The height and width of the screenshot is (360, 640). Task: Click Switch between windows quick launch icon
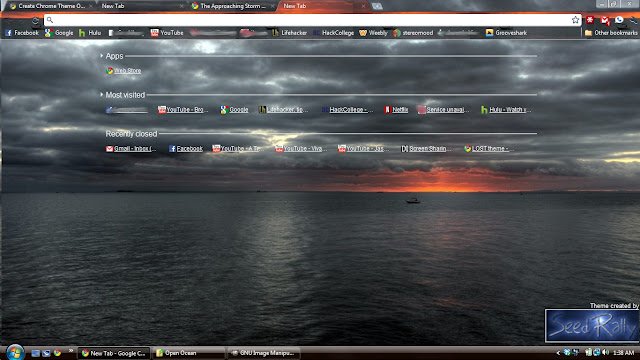point(47,353)
